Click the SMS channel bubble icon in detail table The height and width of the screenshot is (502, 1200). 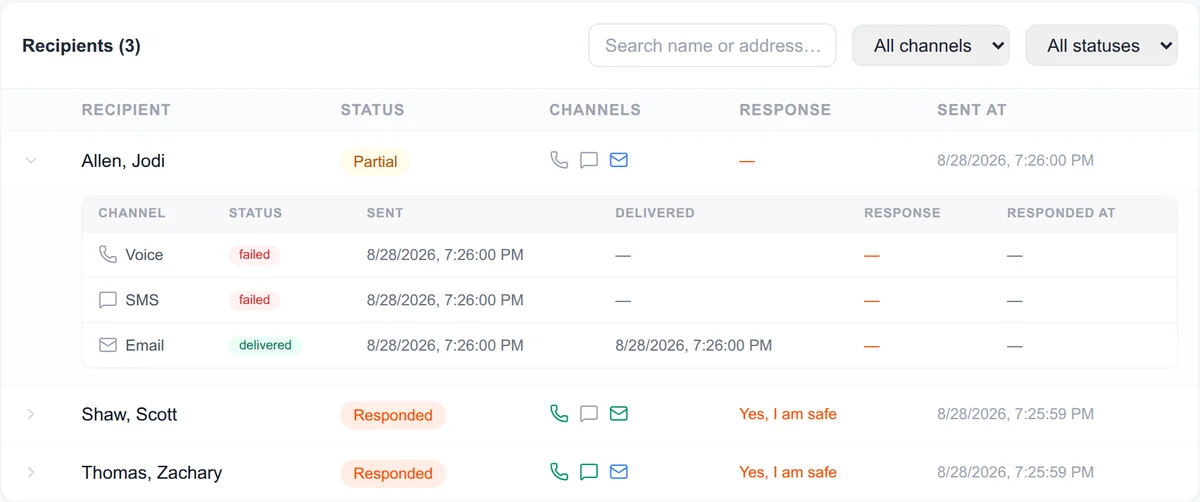pyautogui.click(x=108, y=299)
